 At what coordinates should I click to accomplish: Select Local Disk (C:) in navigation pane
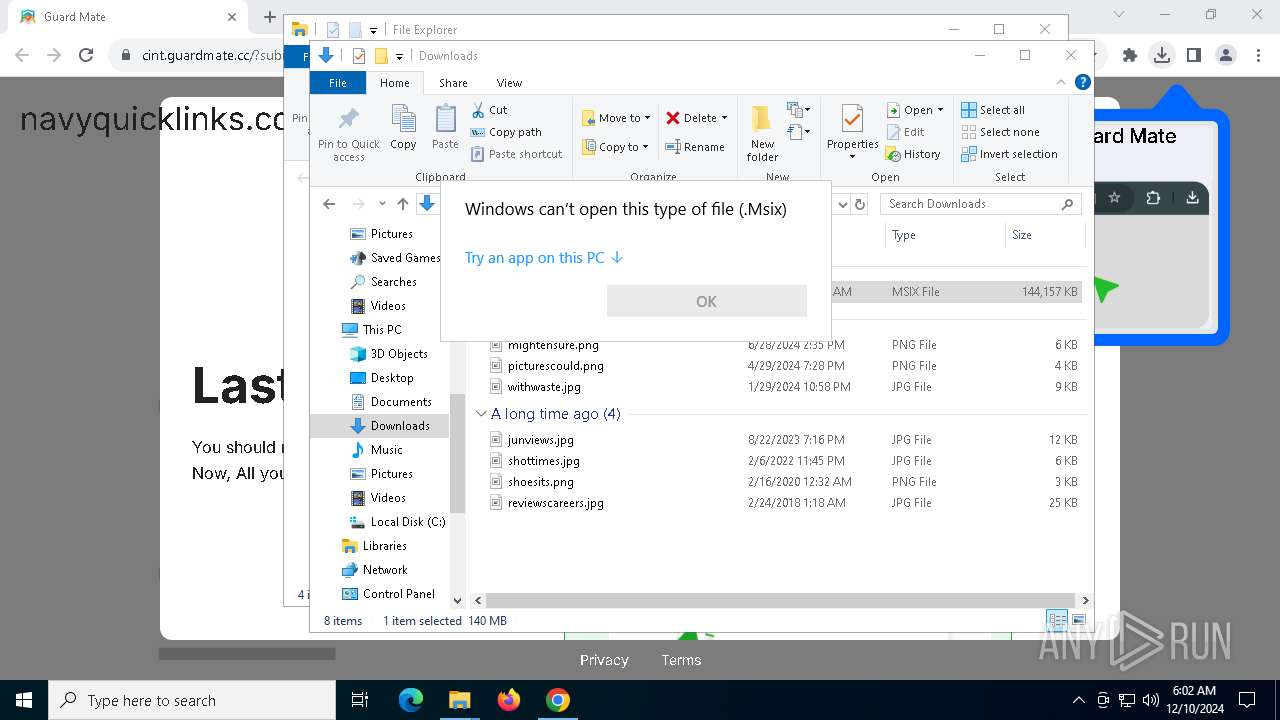coord(397,522)
